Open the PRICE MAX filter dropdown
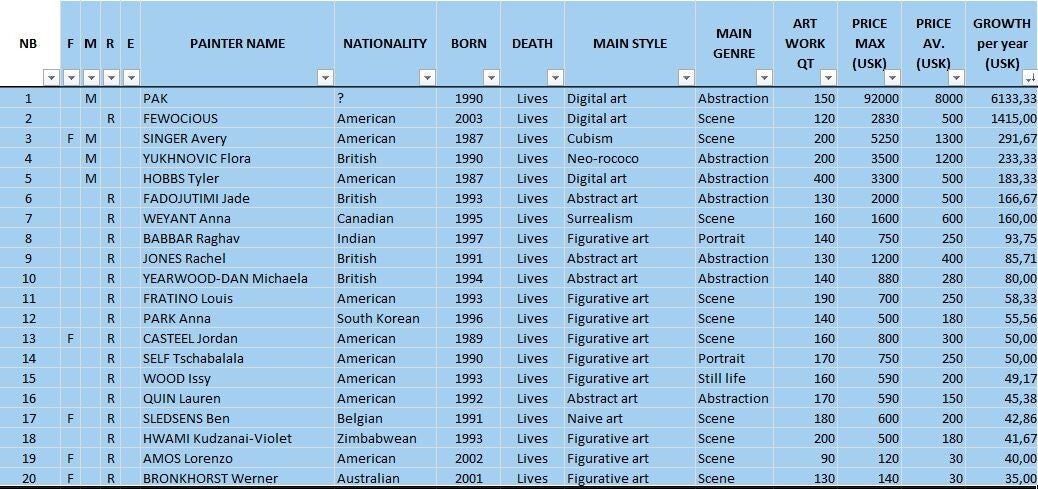 pyautogui.click(x=892, y=78)
